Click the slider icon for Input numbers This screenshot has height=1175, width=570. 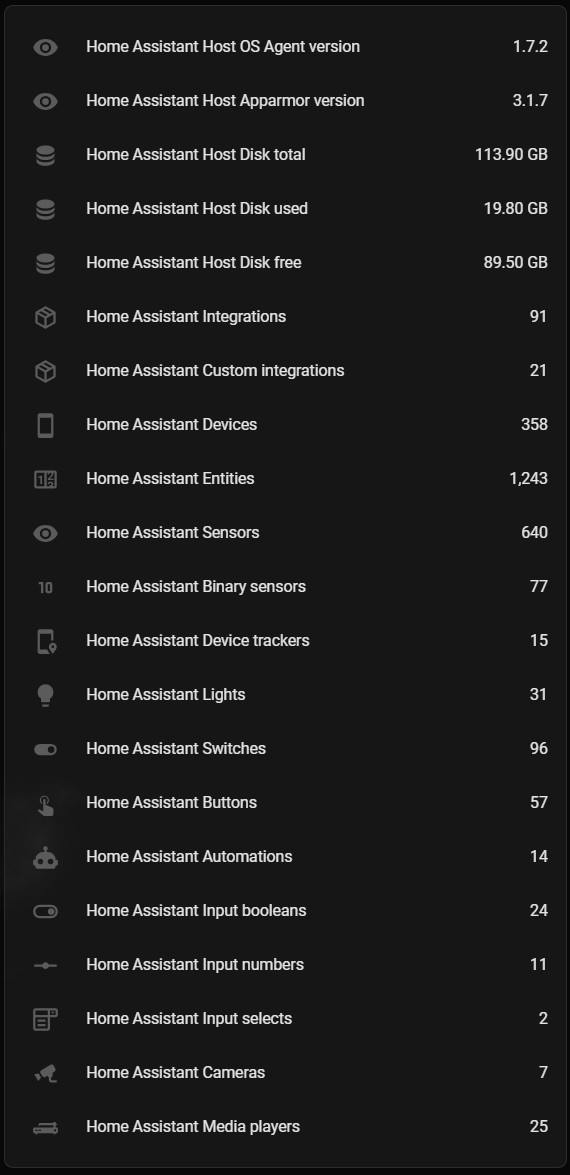[45, 965]
